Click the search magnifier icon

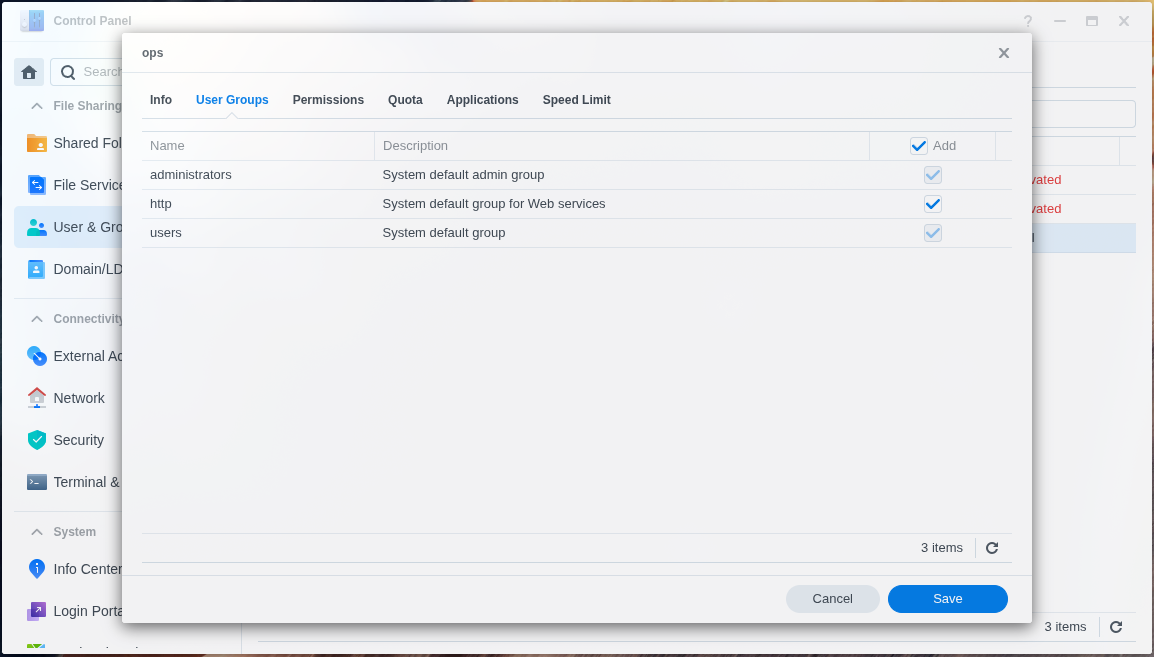tap(68, 72)
